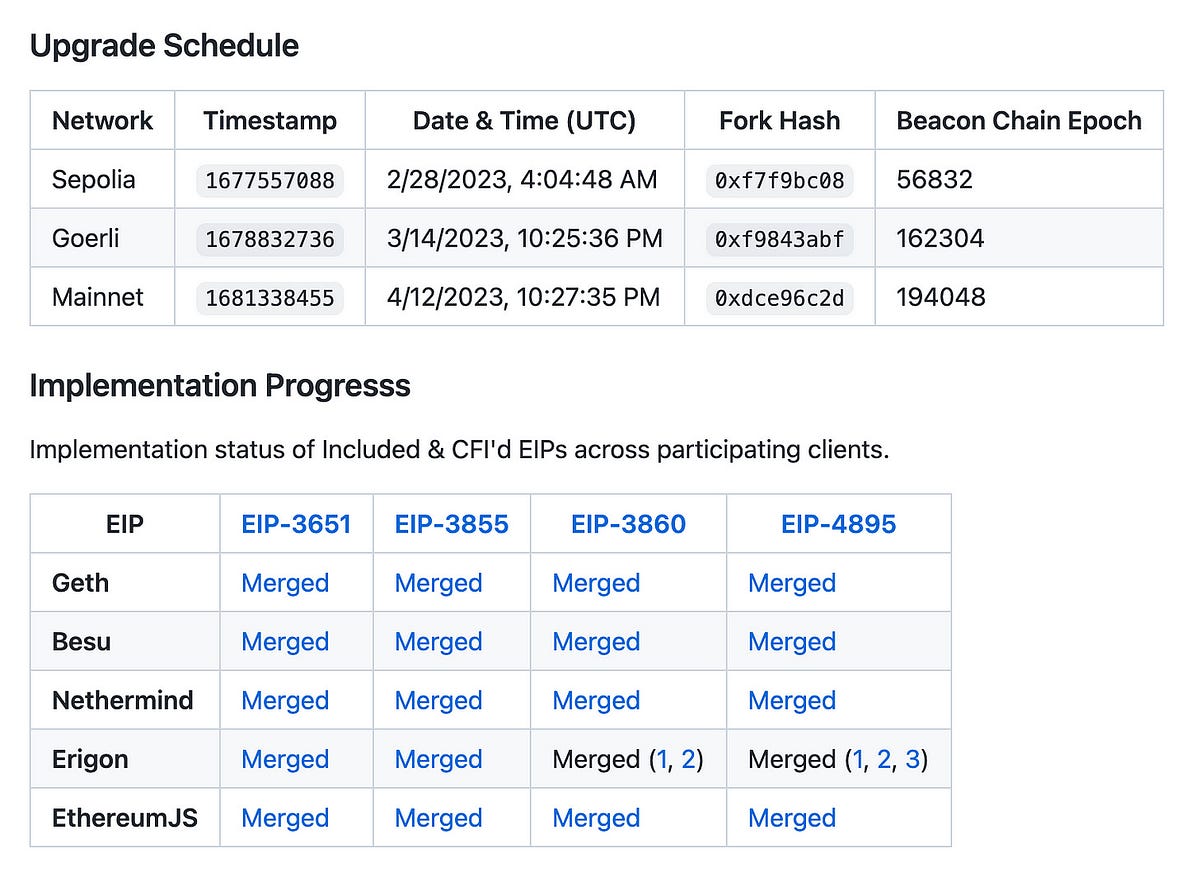Open link 3 in Erigon's EIP-4895 cell
Image resolution: width=1200 pixels, height=876 pixels.
tap(912, 760)
